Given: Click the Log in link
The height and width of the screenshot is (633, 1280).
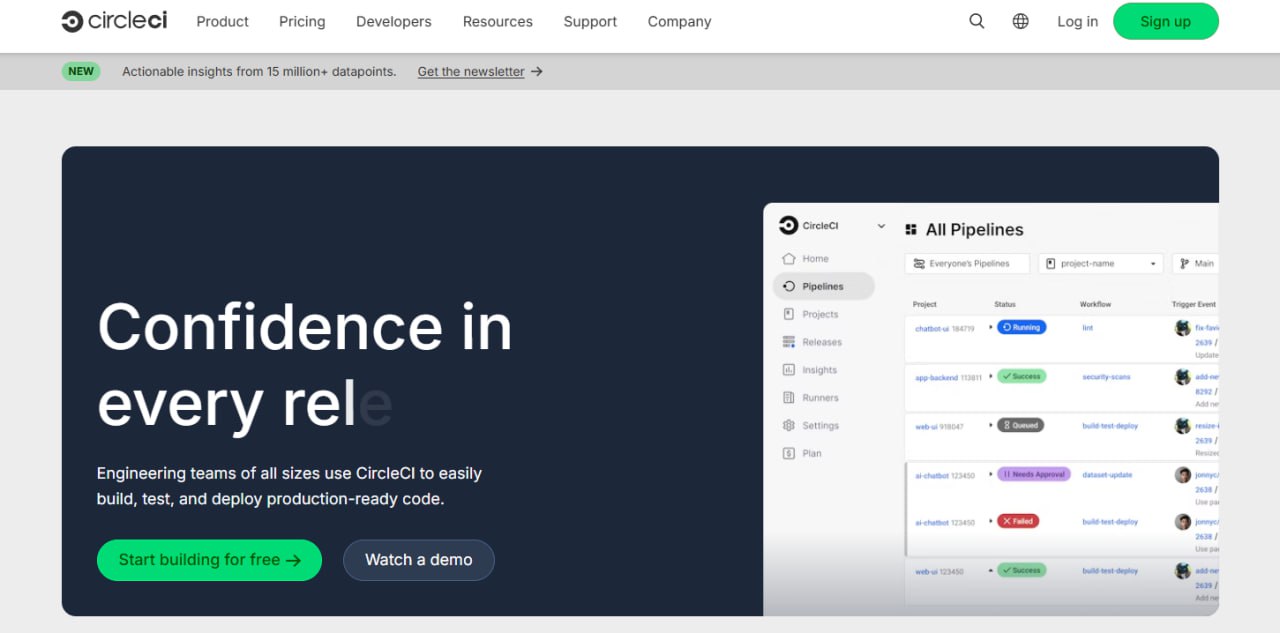Looking at the screenshot, I should [1078, 21].
